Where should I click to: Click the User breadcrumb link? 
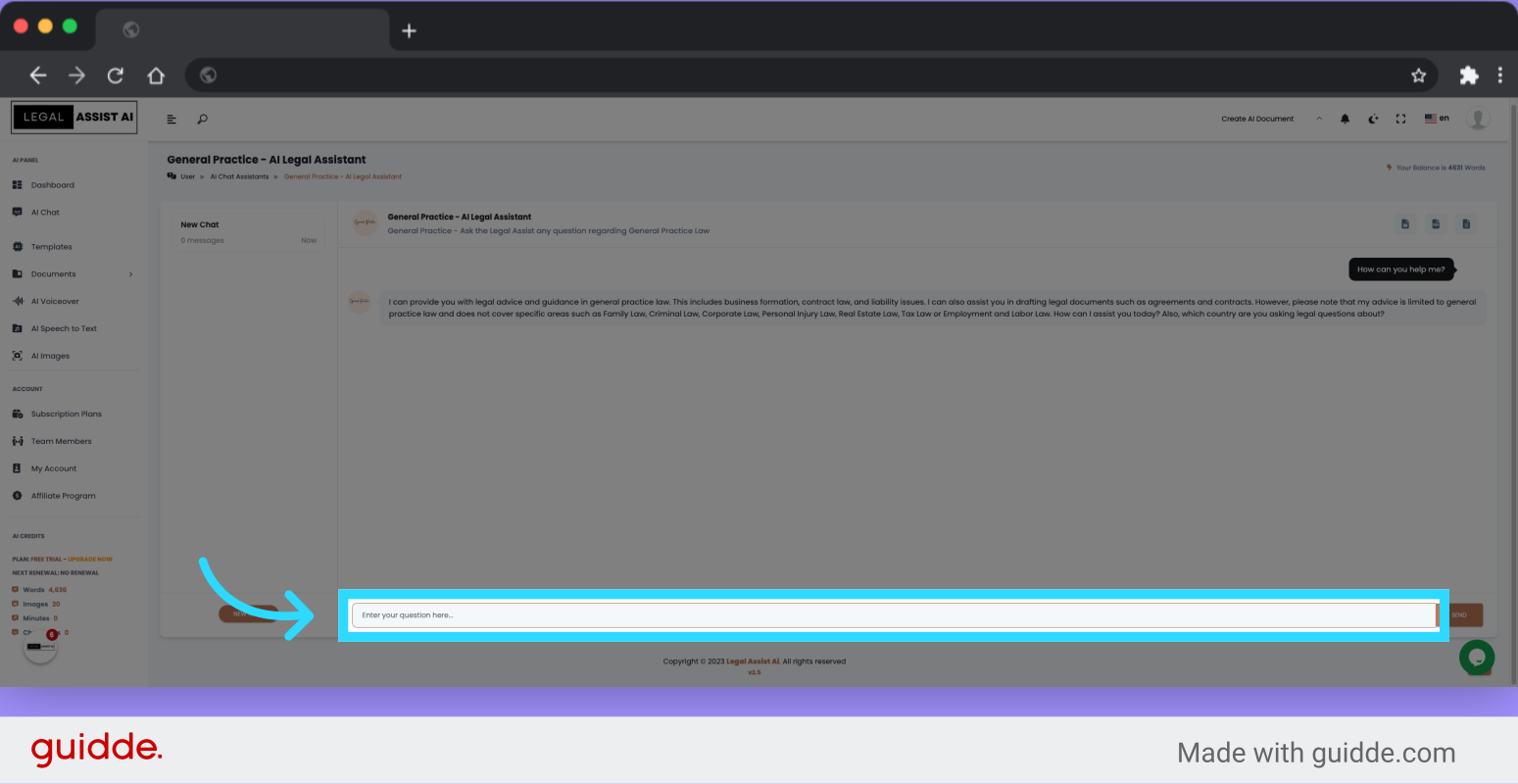tap(187, 177)
